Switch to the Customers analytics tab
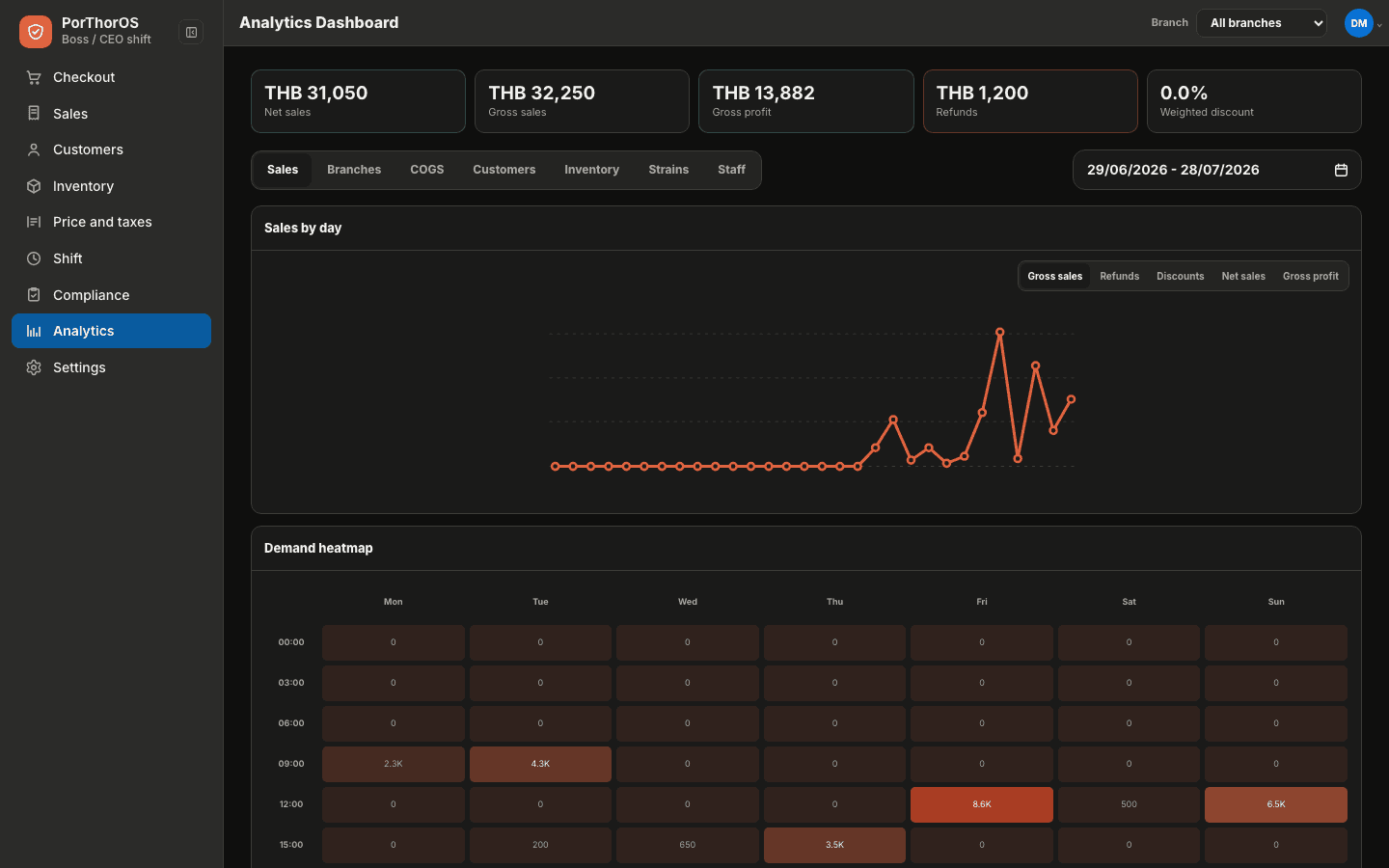Viewport: 1389px width, 868px height. pos(504,170)
